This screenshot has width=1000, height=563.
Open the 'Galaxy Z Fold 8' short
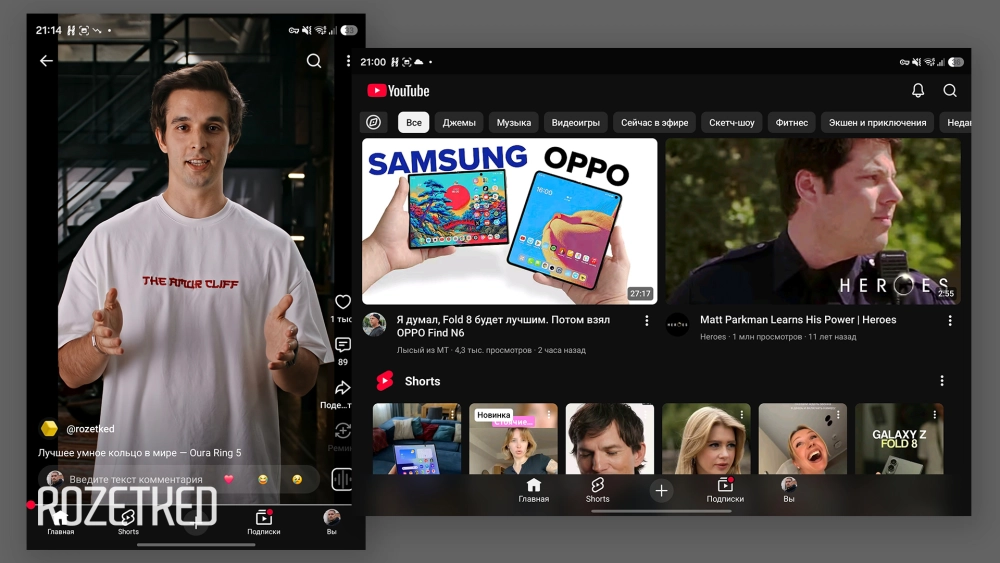pyautogui.click(x=899, y=439)
